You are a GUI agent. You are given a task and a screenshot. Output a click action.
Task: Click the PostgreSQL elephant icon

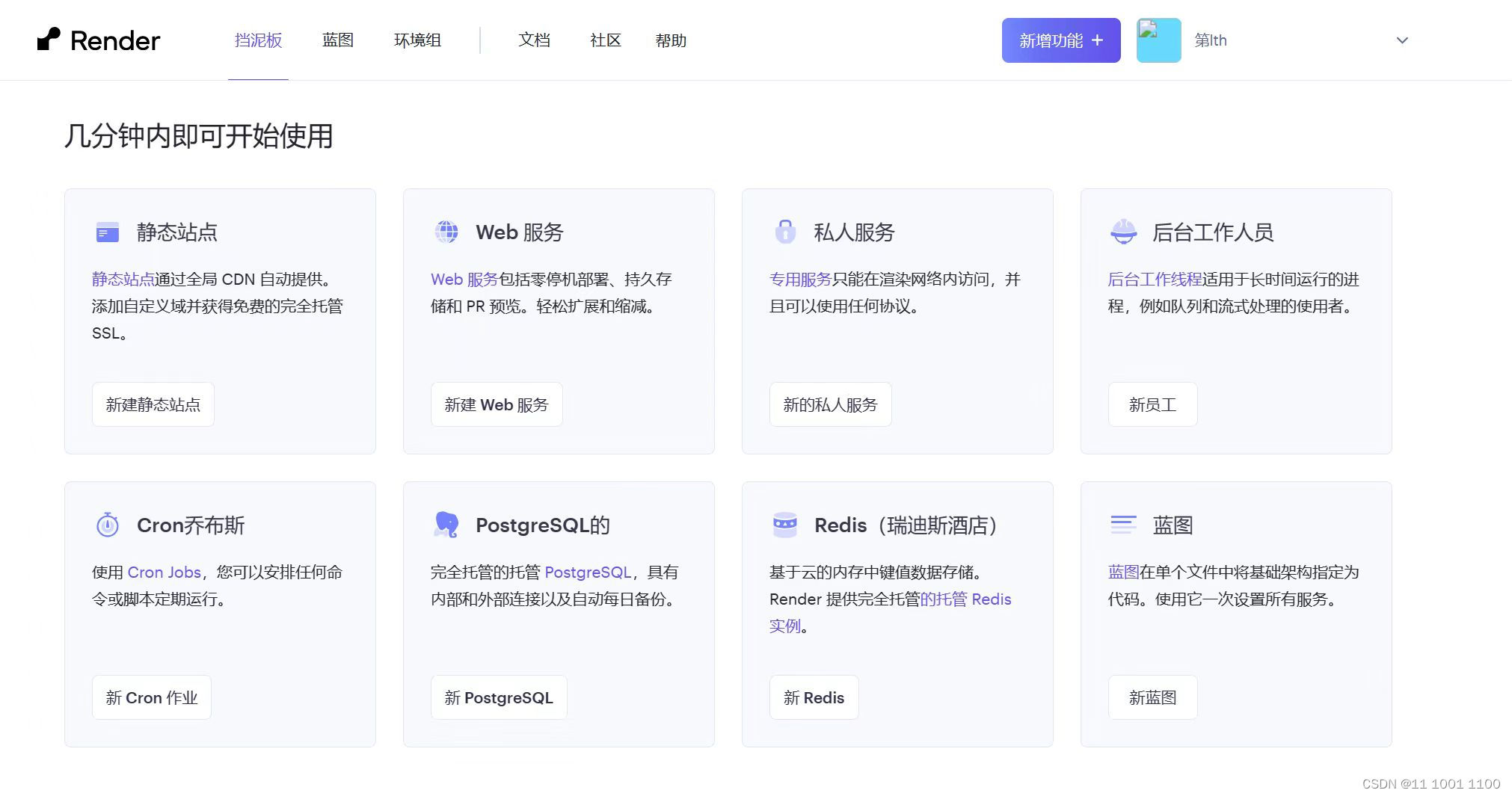pyautogui.click(x=446, y=525)
